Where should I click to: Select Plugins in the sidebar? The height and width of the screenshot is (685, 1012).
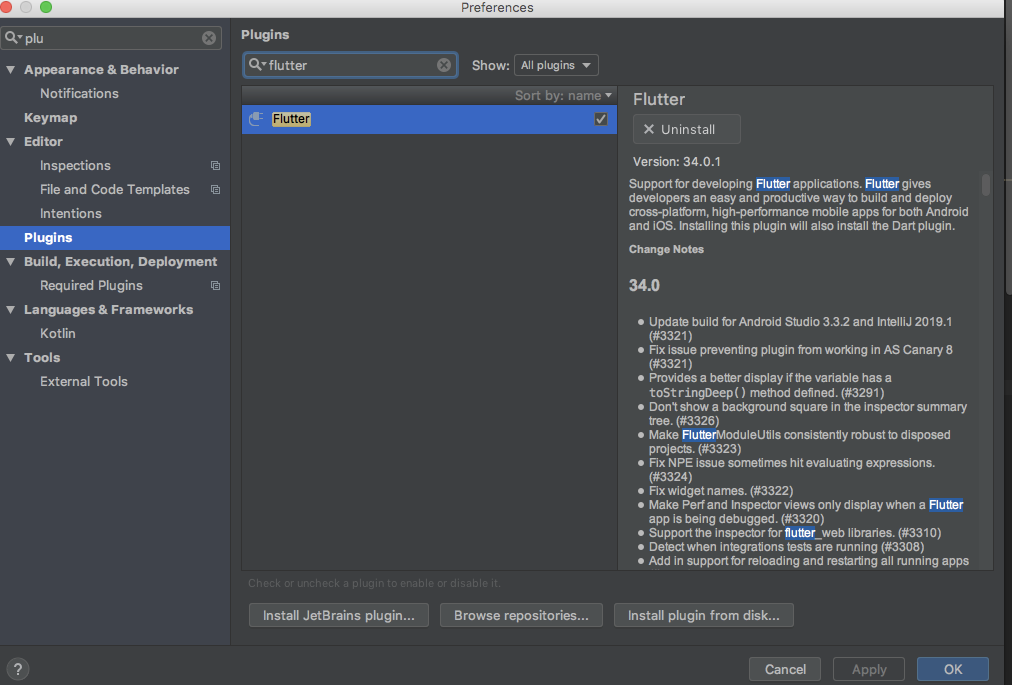coord(115,238)
